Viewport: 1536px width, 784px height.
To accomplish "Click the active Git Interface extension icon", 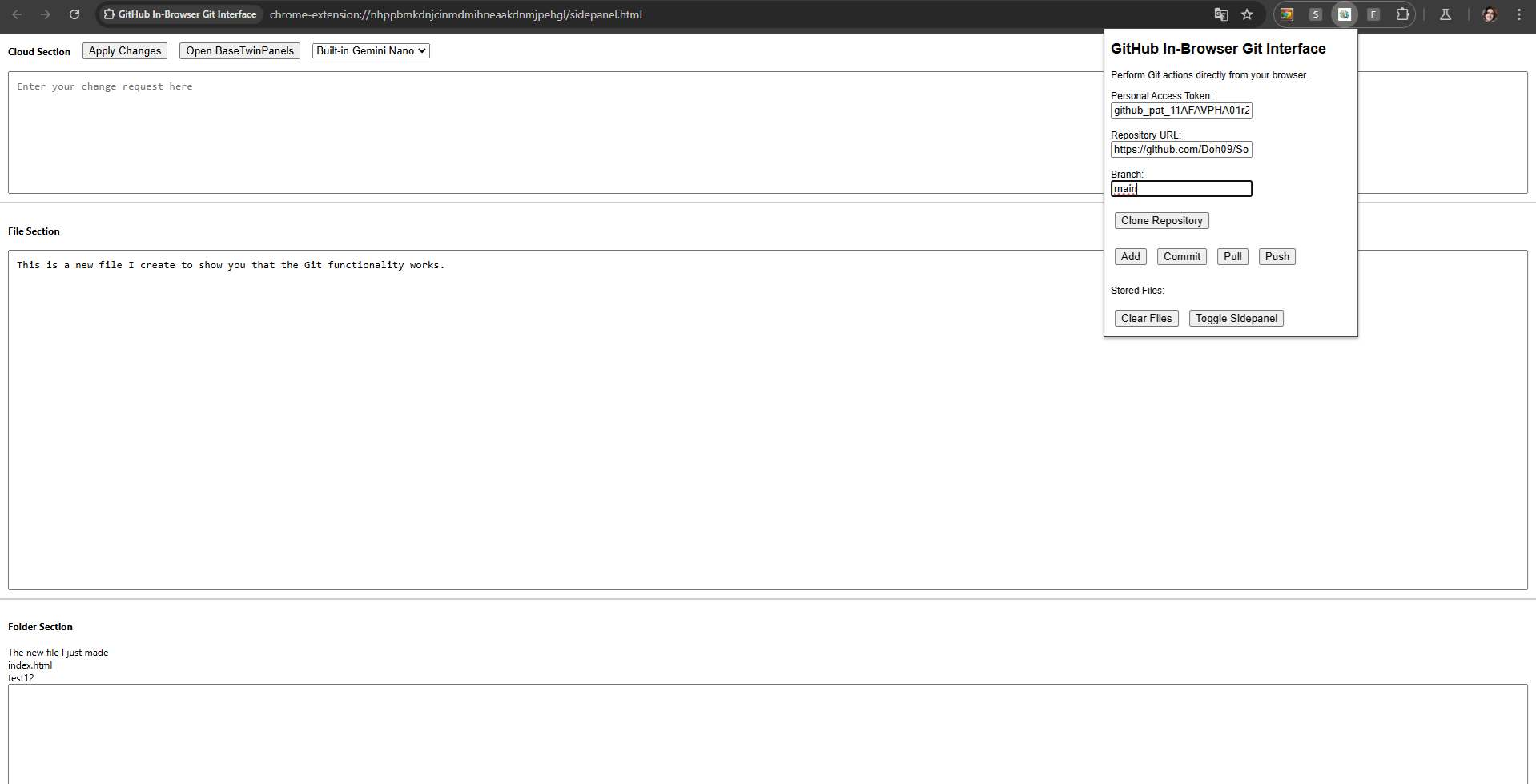I will tap(1345, 14).
